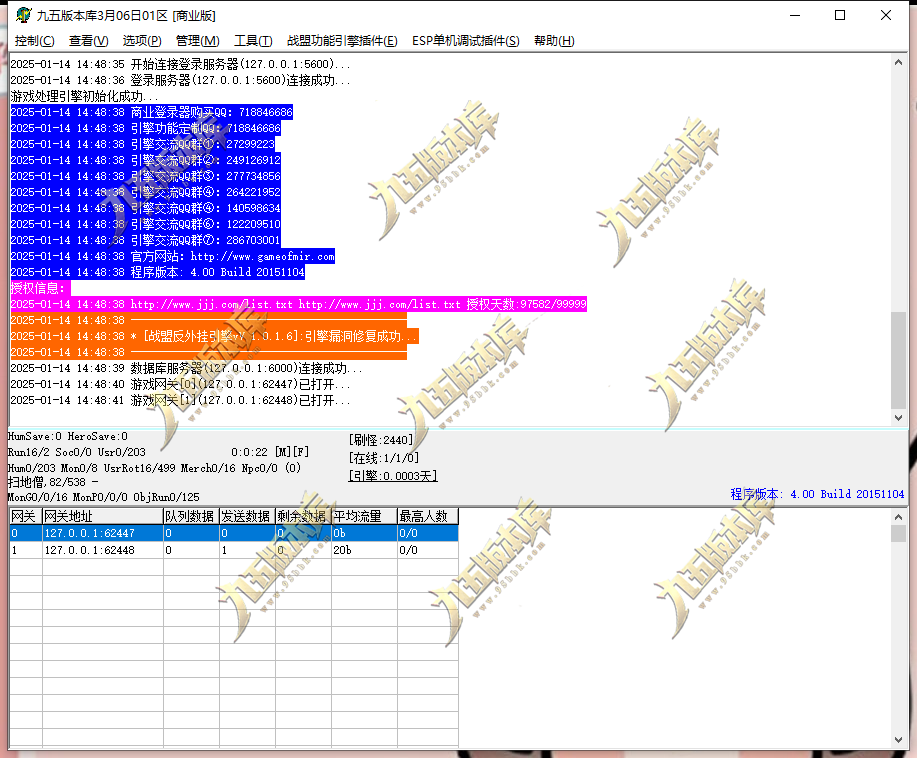
Task: Click the 网关地址 column header
Action: [102, 516]
